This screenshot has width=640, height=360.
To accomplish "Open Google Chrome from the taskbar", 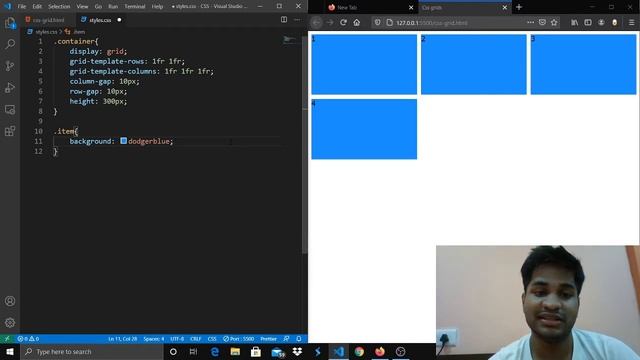I will tap(359, 351).
